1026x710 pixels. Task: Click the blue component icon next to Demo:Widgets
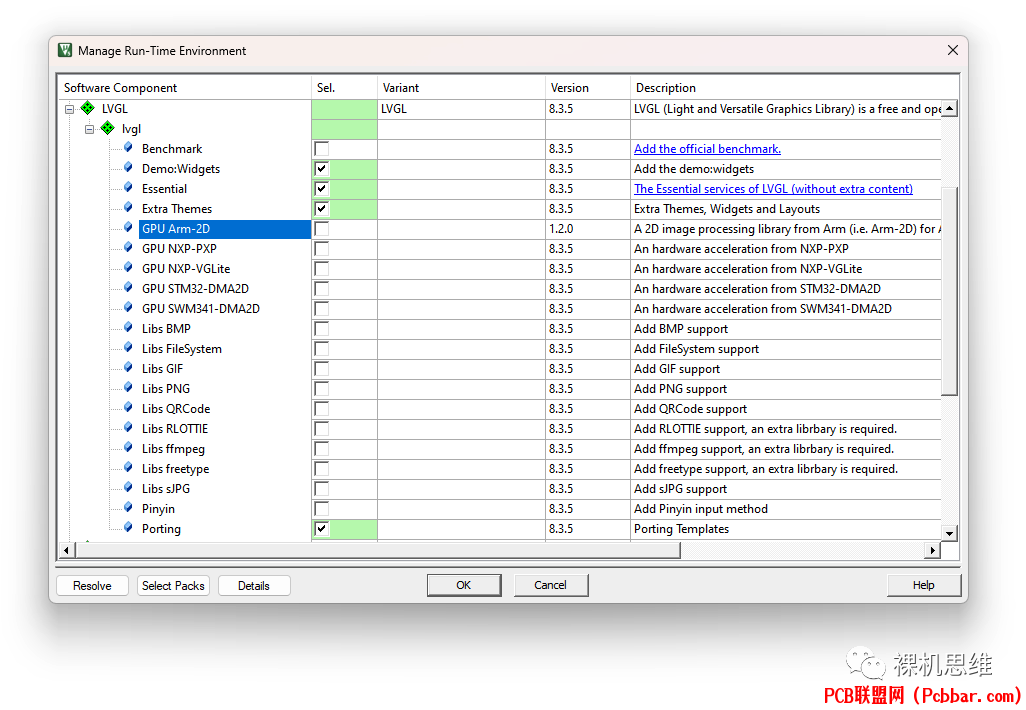[x=128, y=168]
